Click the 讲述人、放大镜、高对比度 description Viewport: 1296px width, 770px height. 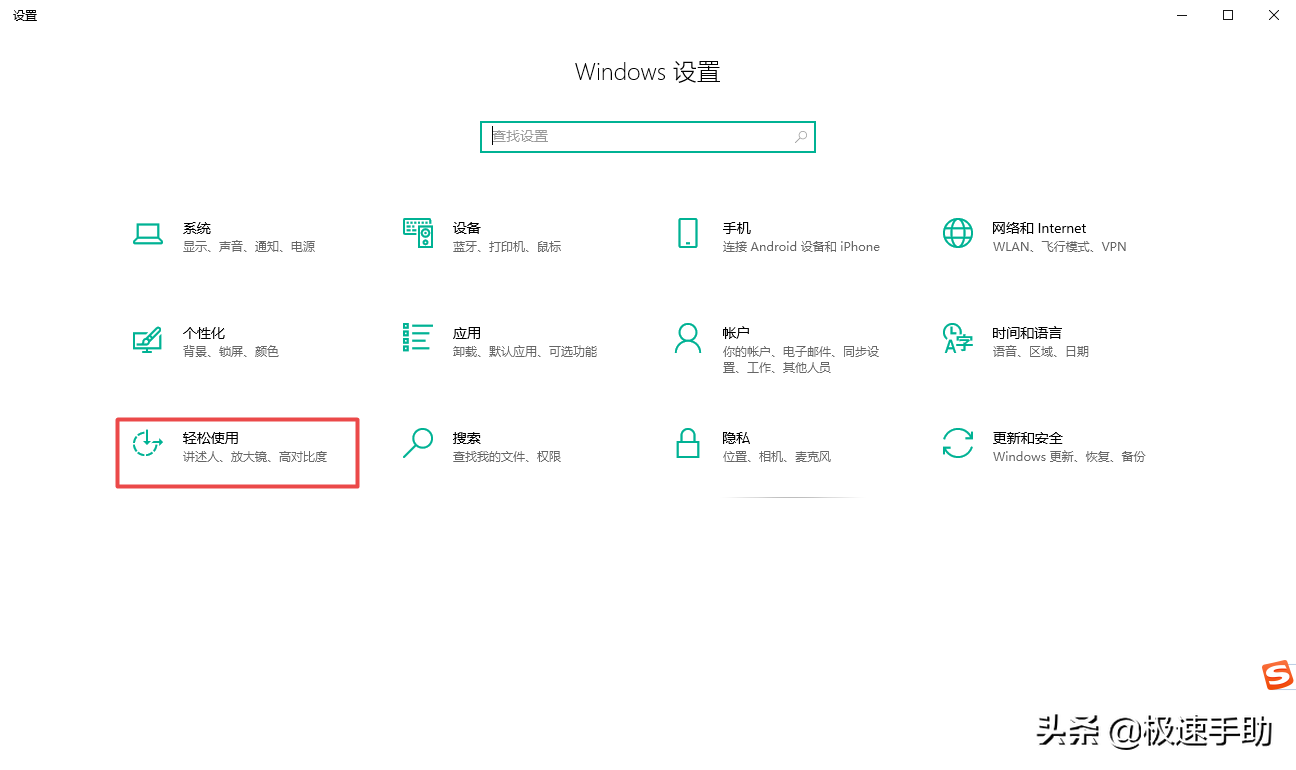click(255, 457)
